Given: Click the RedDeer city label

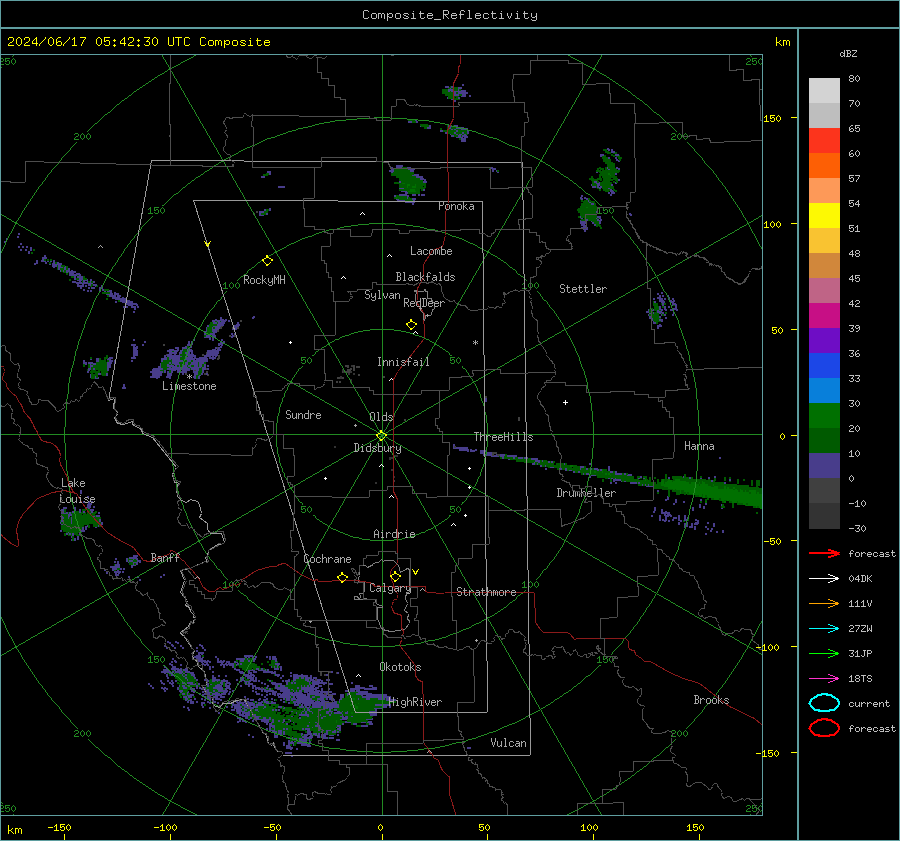Looking at the screenshot, I should point(424,303).
